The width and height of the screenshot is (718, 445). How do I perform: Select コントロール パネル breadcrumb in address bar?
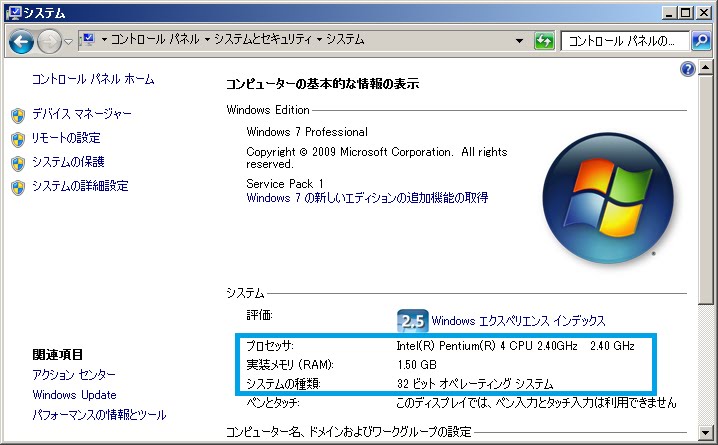click(155, 40)
